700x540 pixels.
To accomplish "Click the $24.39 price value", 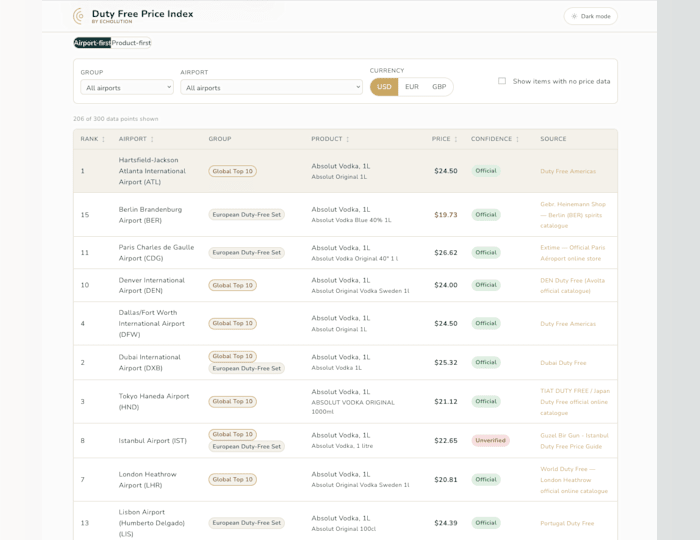I will click(x=446, y=523).
